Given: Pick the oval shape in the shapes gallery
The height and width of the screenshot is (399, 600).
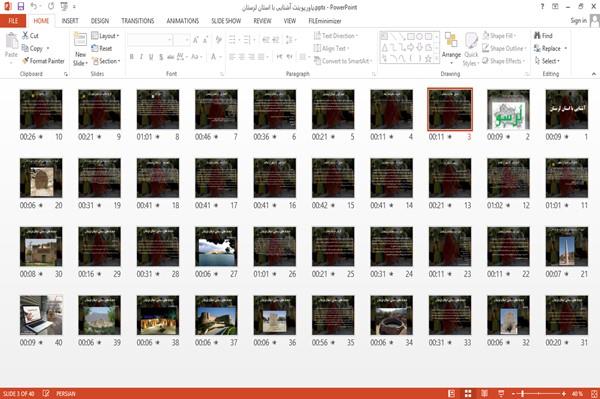Looking at the screenshot, I should pos(419,36).
